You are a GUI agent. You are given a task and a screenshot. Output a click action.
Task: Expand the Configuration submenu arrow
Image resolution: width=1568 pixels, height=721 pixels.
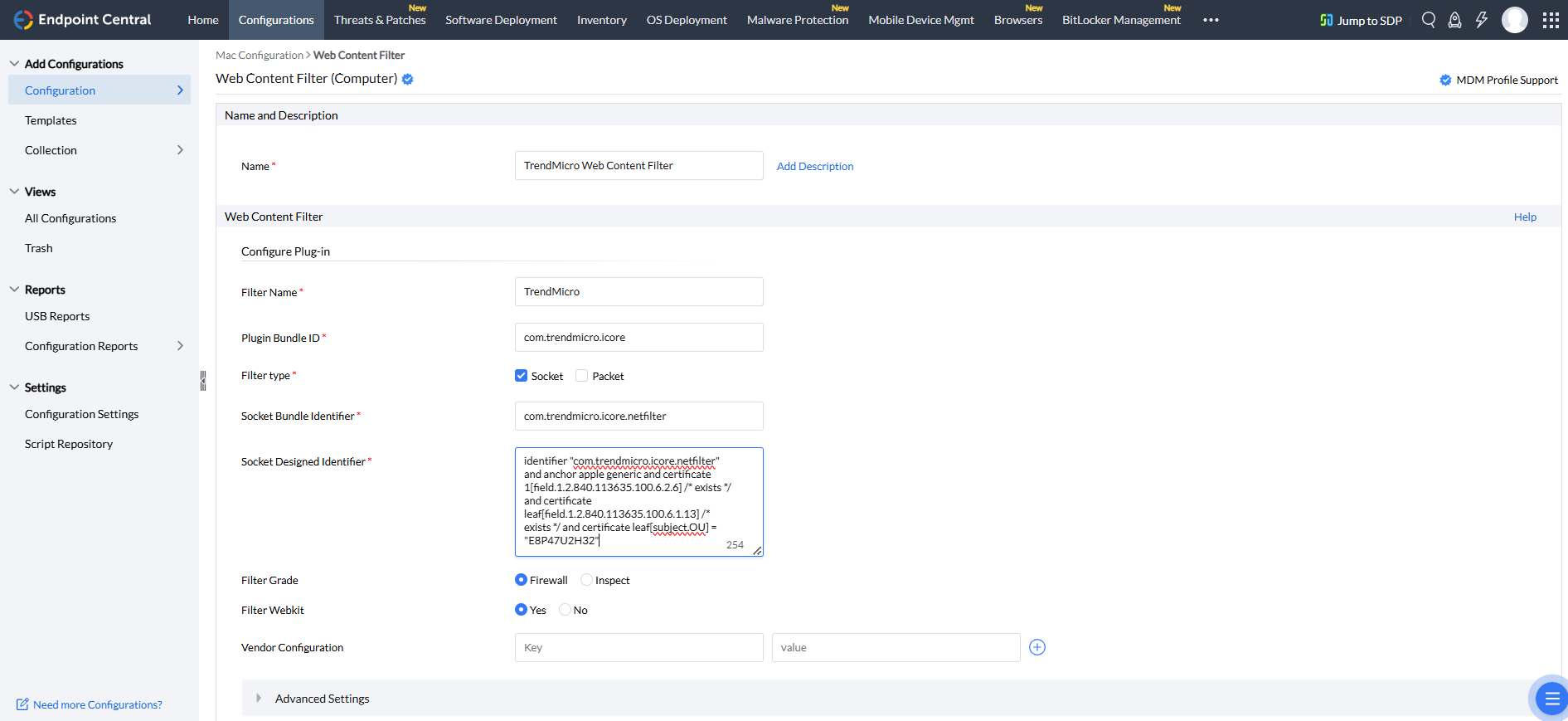pyautogui.click(x=180, y=90)
